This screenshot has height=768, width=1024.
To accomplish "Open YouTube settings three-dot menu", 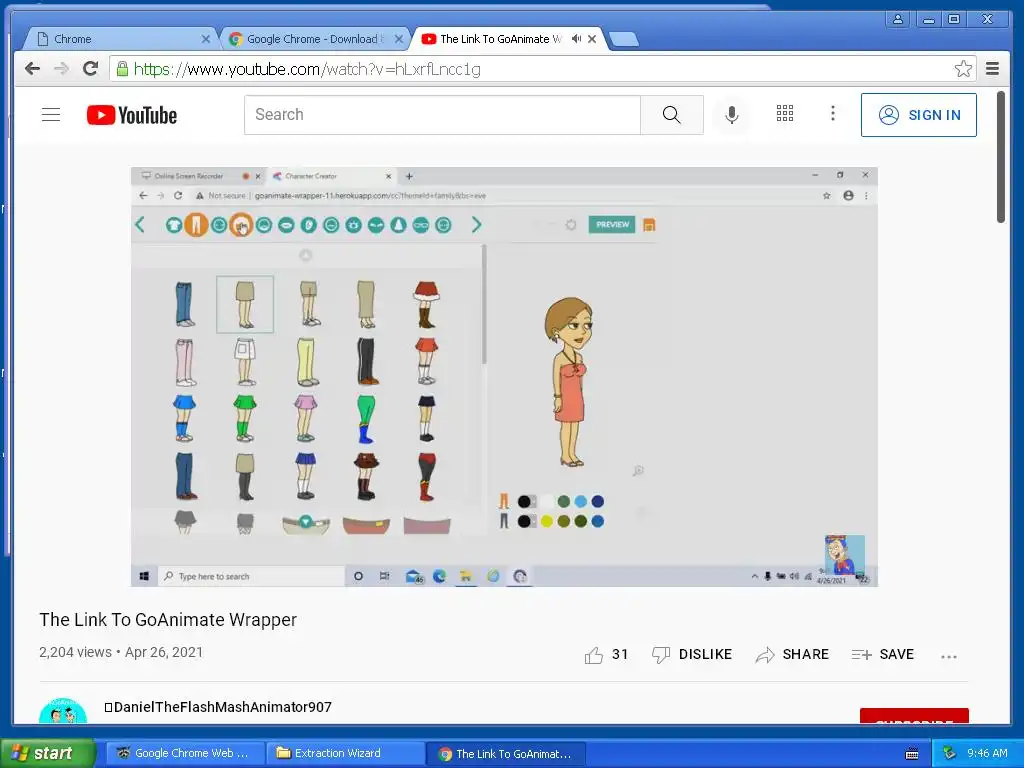I will point(833,114).
